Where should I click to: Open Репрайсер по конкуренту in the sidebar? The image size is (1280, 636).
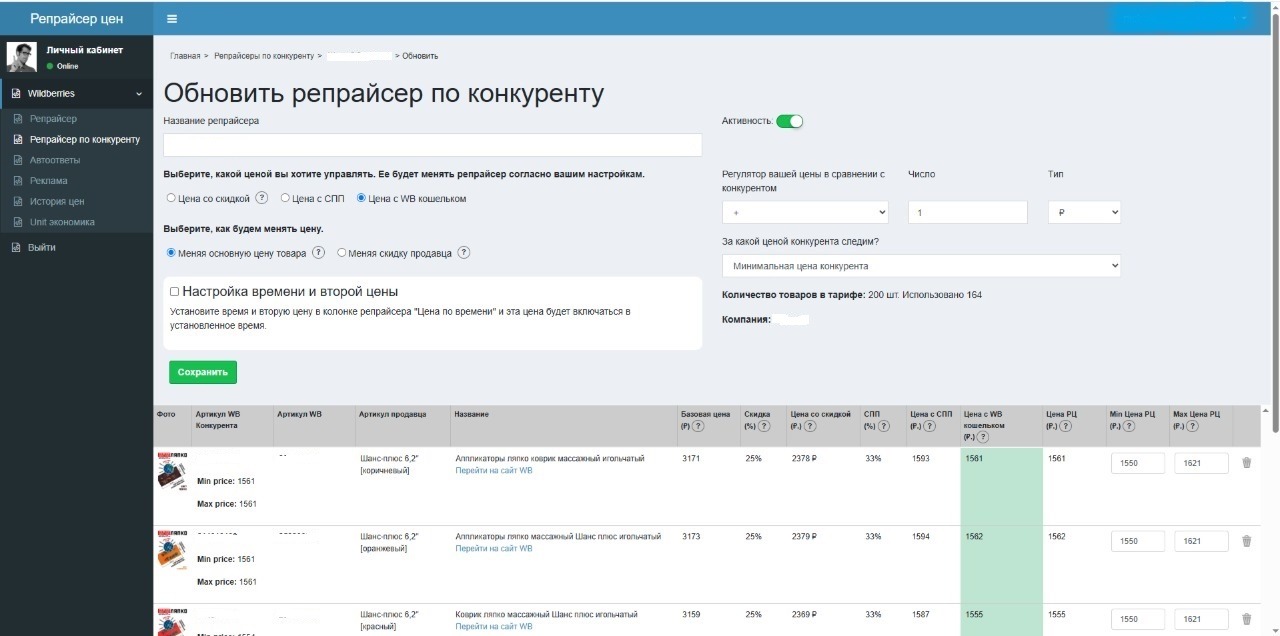click(85, 140)
